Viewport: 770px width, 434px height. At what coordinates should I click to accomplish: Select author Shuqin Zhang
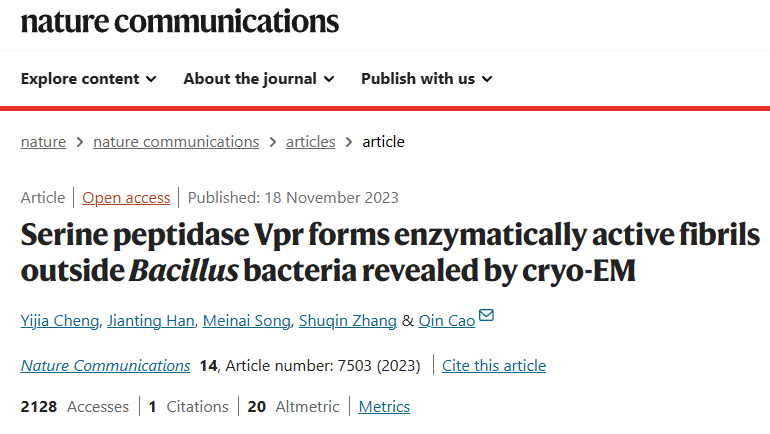[348, 321]
